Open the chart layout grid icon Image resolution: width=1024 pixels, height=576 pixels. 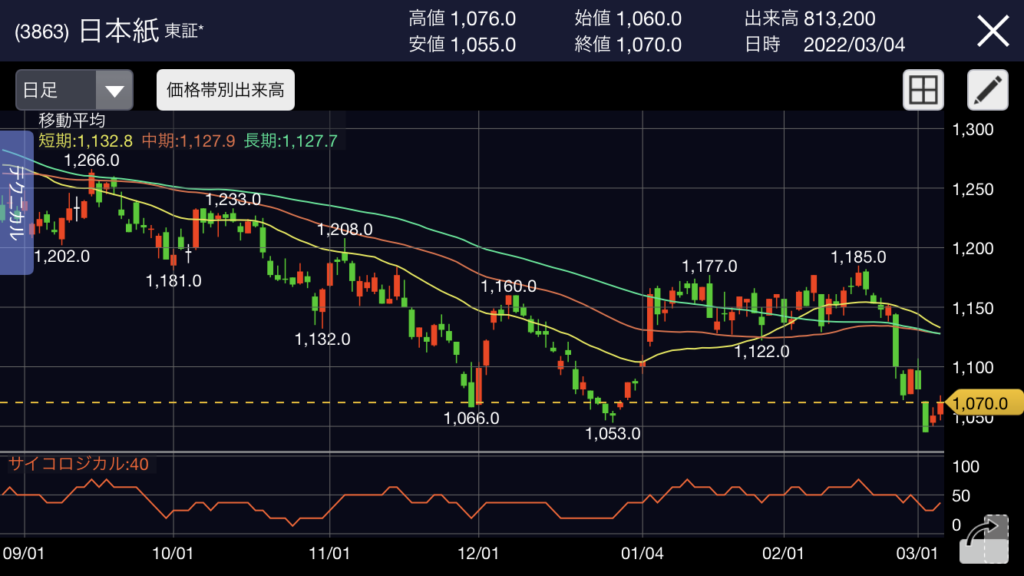[x=923, y=89]
